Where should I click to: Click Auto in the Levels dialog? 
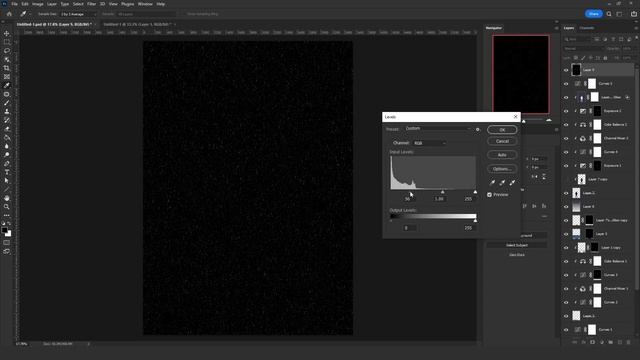pyautogui.click(x=502, y=155)
